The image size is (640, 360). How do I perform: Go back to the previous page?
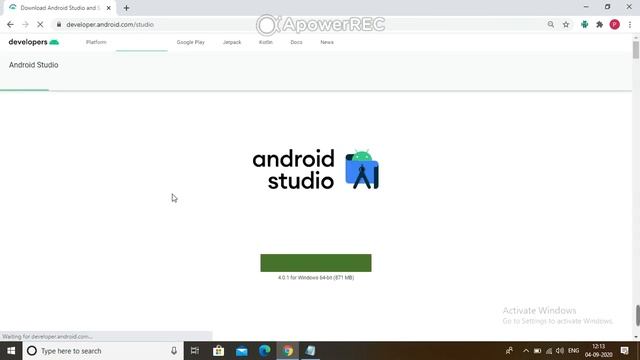point(10,24)
